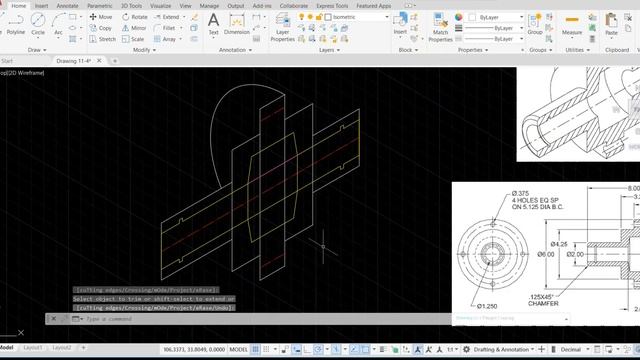Toggle 2D object snap

coord(365,349)
